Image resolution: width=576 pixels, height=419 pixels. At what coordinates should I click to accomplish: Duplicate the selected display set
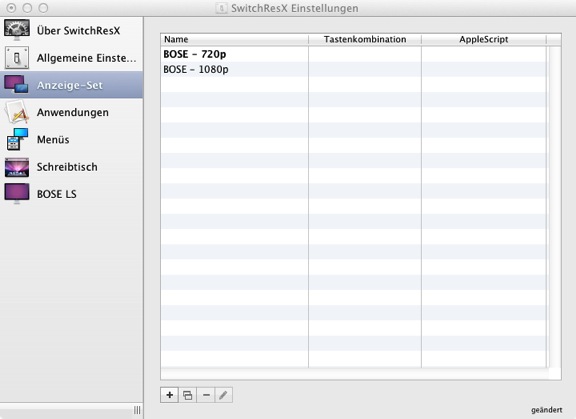(187, 395)
